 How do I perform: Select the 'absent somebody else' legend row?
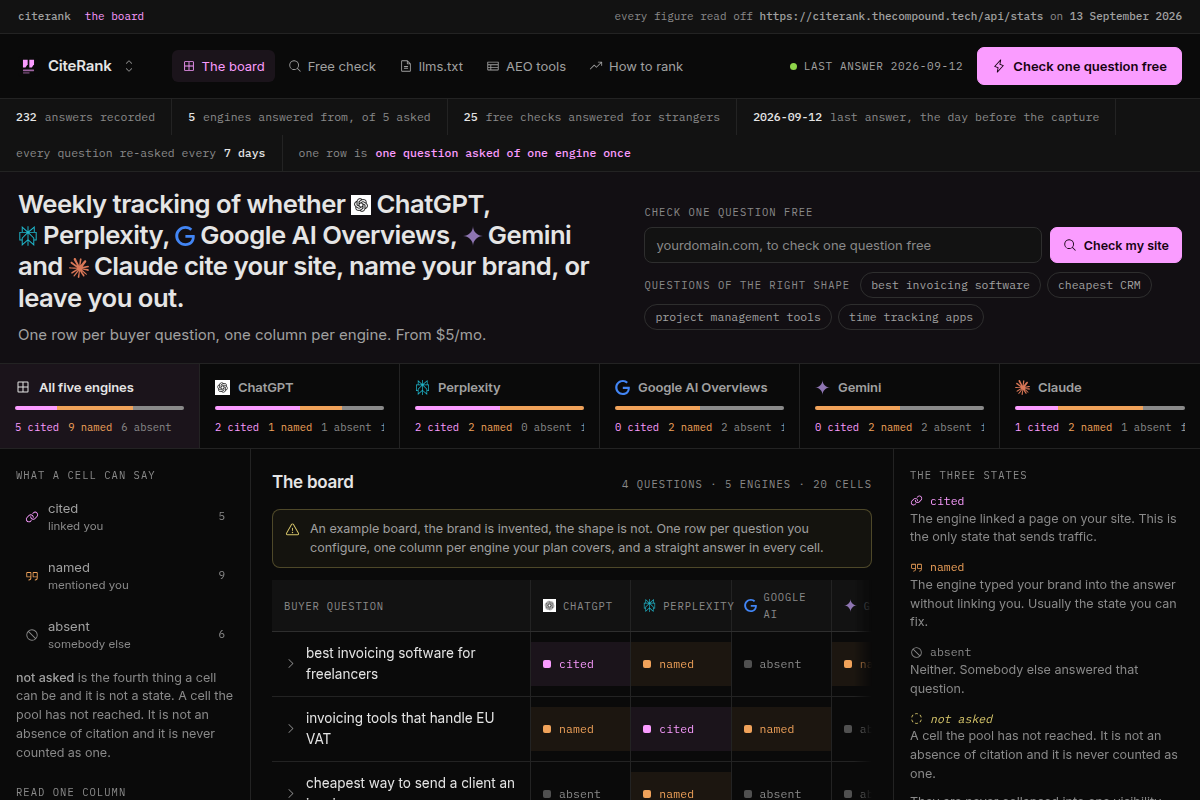pos(125,635)
